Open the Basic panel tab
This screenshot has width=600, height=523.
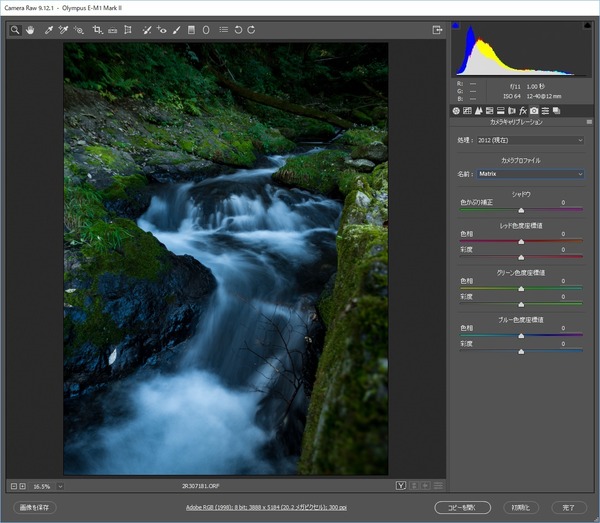coord(456,111)
